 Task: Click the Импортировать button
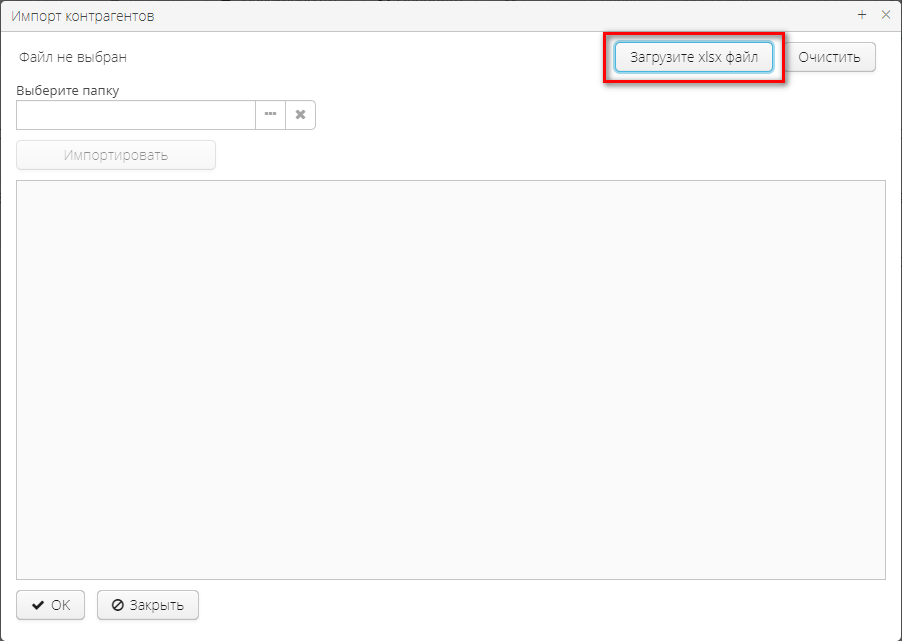[116, 155]
